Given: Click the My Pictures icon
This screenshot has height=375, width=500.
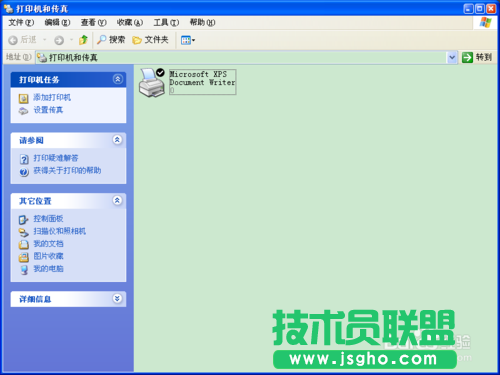Looking at the screenshot, I should [x=24, y=257].
